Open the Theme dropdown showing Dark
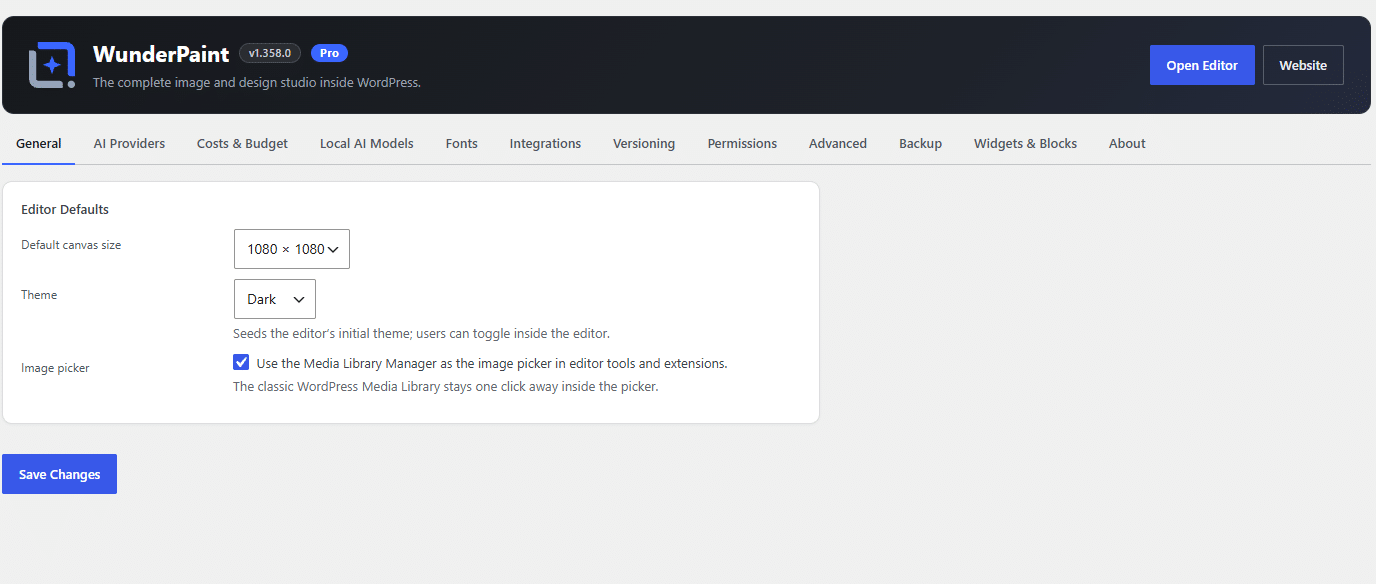 [x=275, y=299]
